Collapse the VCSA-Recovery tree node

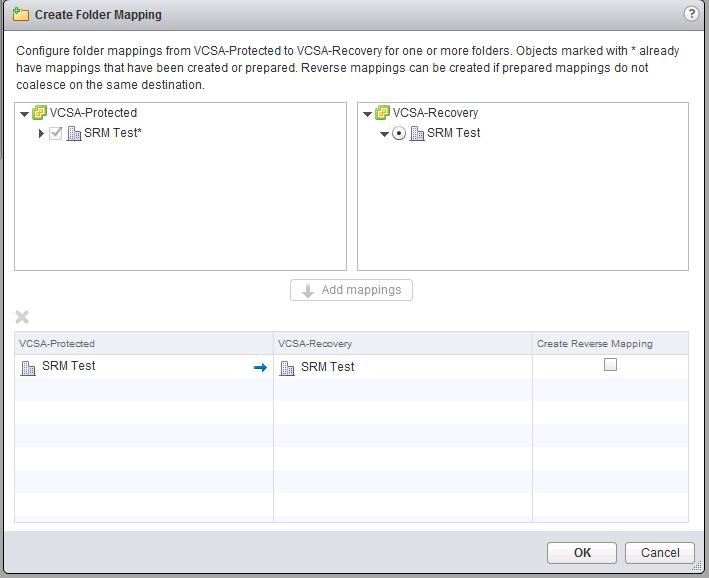(x=368, y=114)
